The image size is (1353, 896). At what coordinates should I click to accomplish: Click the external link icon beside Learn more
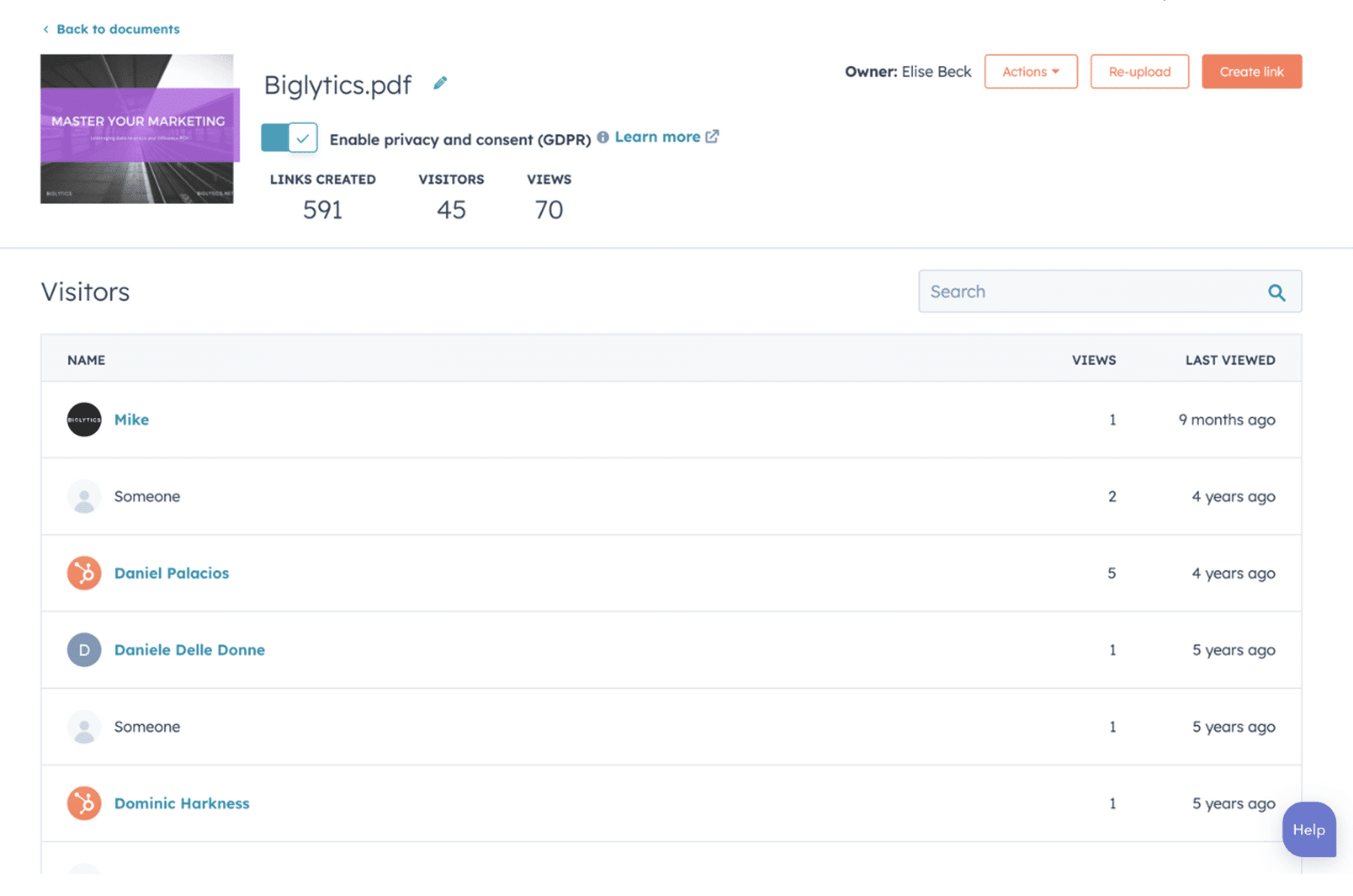click(713, 137)
